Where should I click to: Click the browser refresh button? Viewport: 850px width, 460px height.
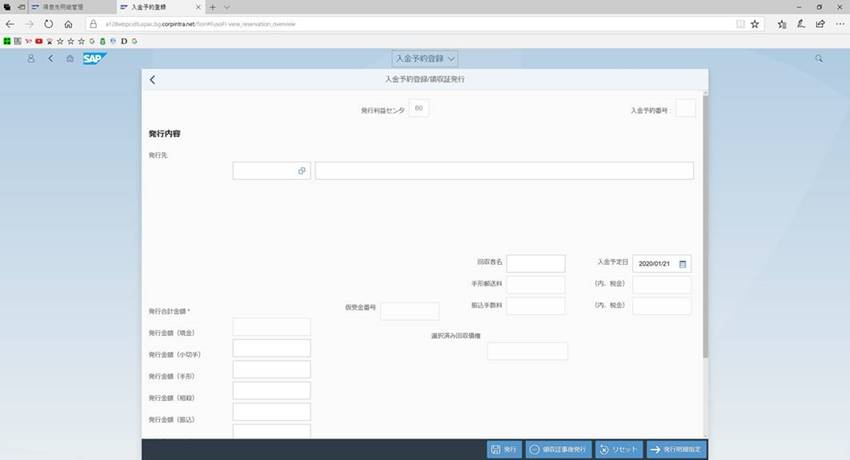(x=48, y=23)
